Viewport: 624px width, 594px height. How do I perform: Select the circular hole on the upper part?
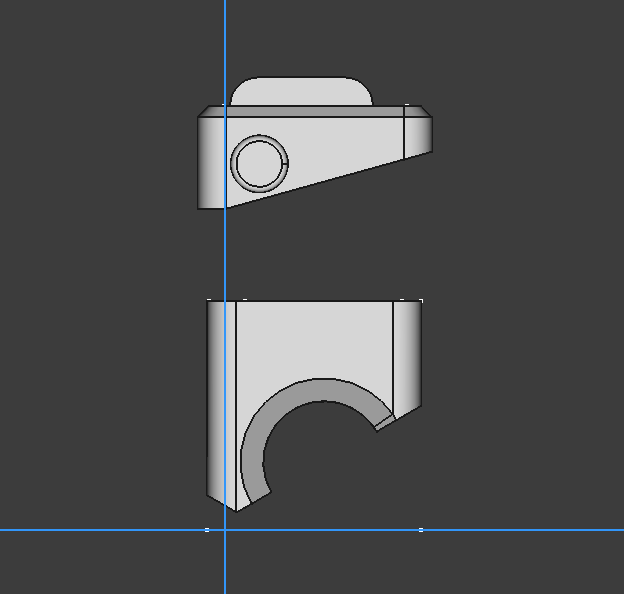[259, 164]
